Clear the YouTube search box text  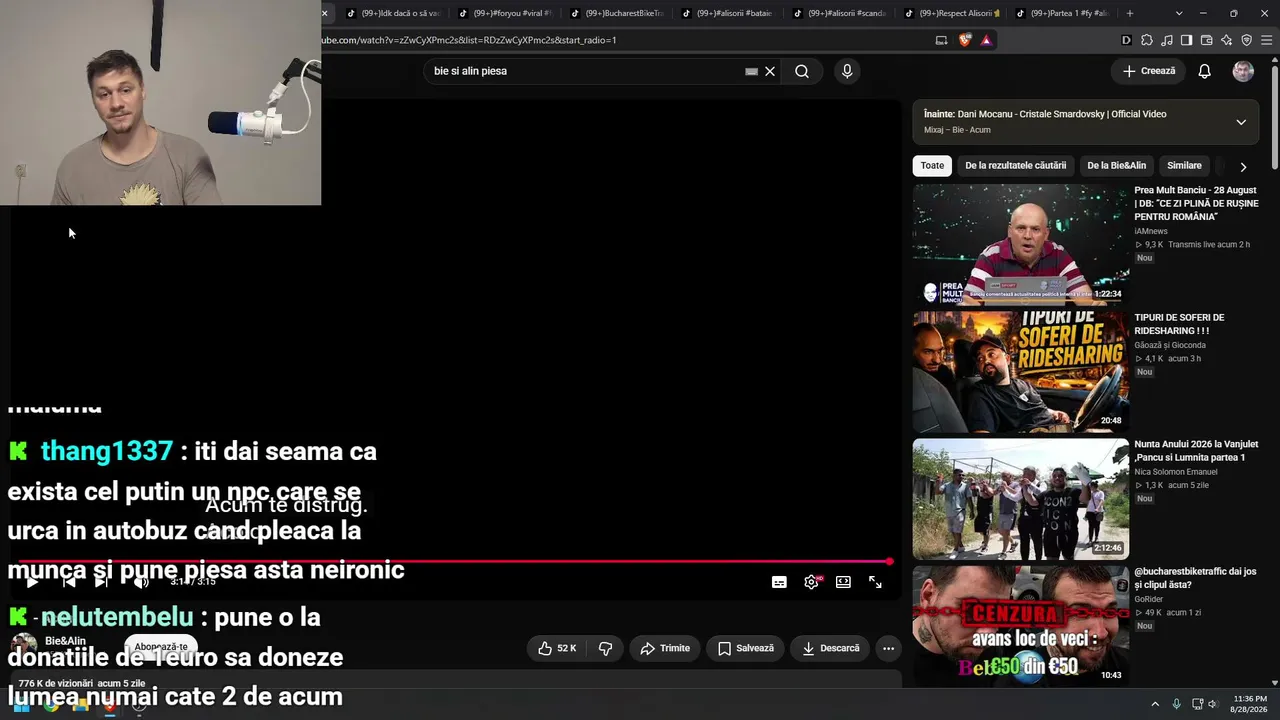coord(770,71)
